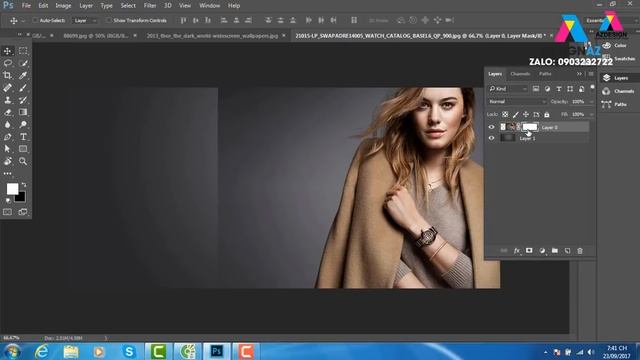Viewport: 640px width, 360px height.
Task: Open the Fill slider dropdown
Action: [x=591, y=115]
